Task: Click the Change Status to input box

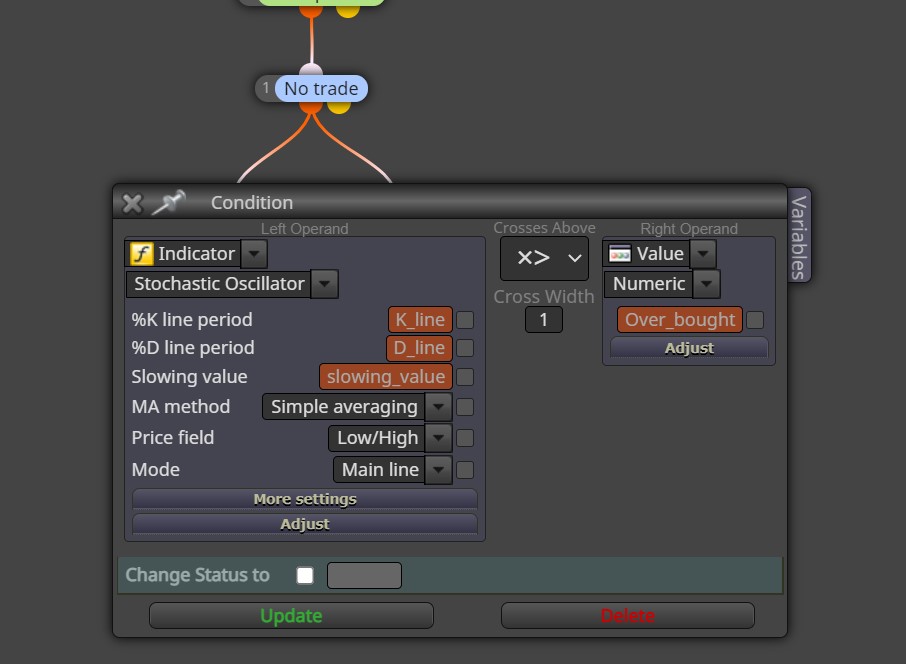Action: click(364, 576)
